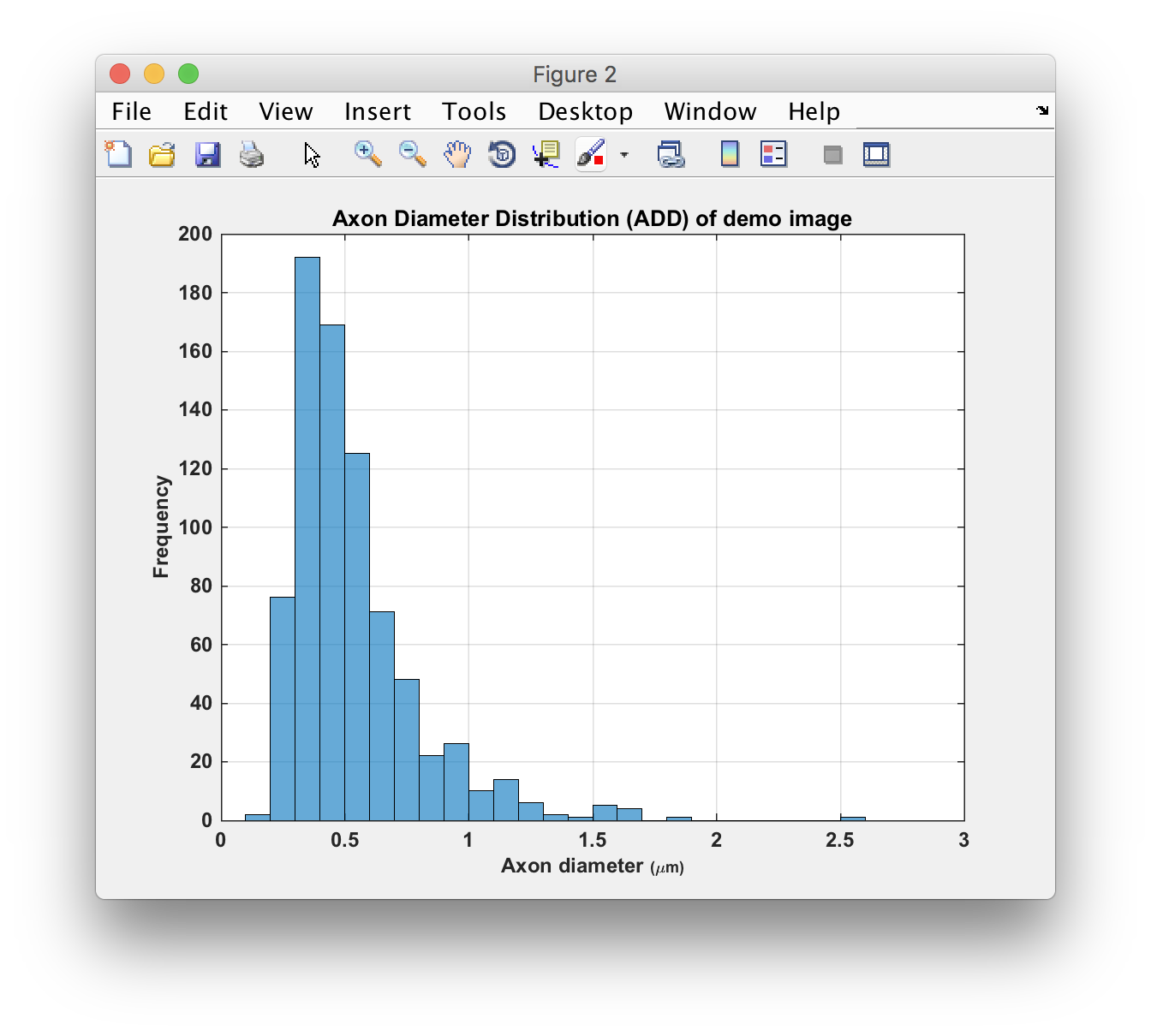The image size is (1151, 1036).
Task: Open brush color dropdown arrow
Action: click(x=624, y=155)
